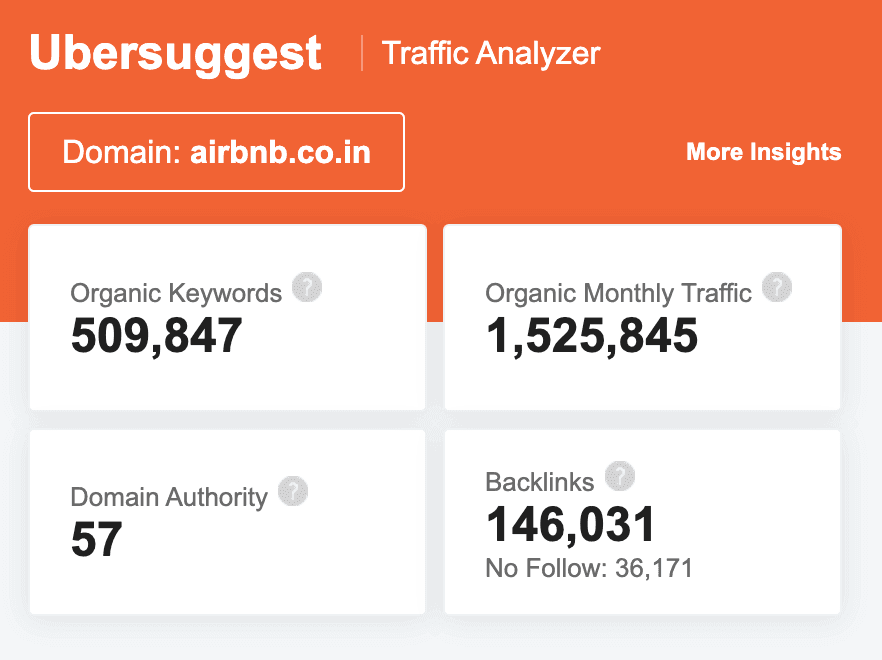Click the 1,525,845 traffic value

pos(591,337)
